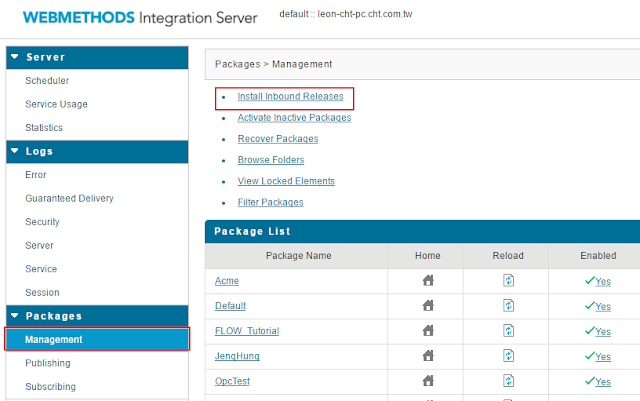Open the JengHung package details
This screenshot has width=640, height=401.
point(237,356)
